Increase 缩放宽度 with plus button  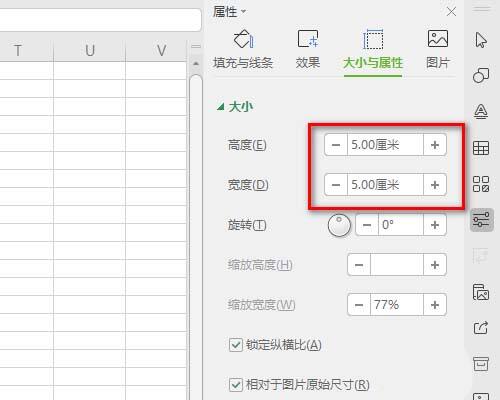[435, 305]
